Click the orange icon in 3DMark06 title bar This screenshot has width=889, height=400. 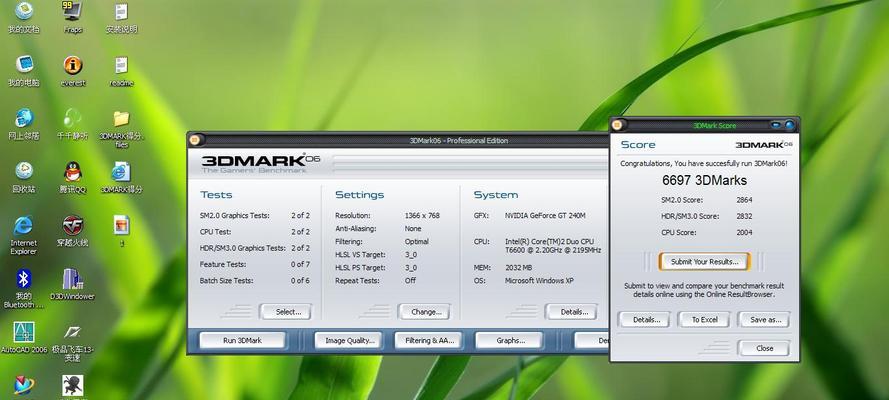pyautogui.click(x=194, y=140)
